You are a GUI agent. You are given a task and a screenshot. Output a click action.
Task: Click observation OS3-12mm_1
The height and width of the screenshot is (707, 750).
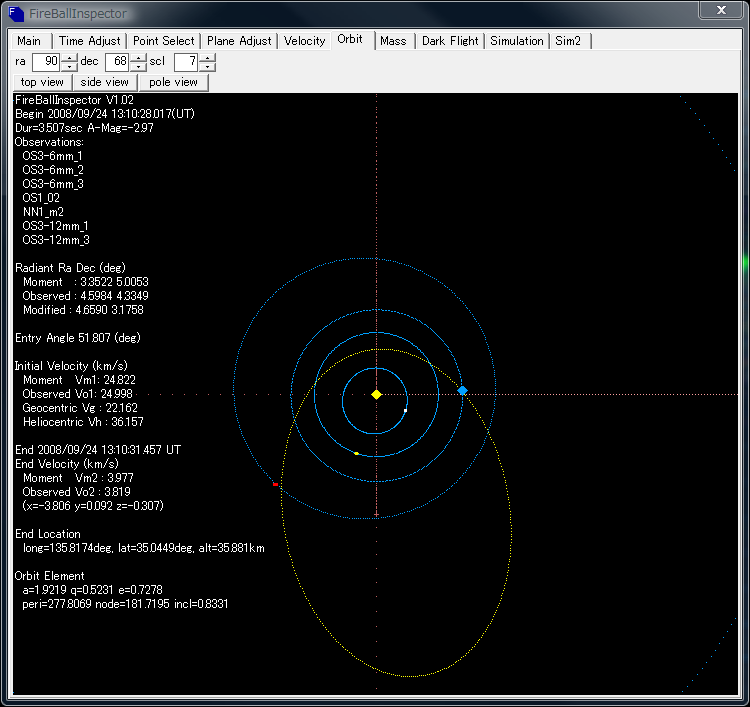[x=55, y=226]
